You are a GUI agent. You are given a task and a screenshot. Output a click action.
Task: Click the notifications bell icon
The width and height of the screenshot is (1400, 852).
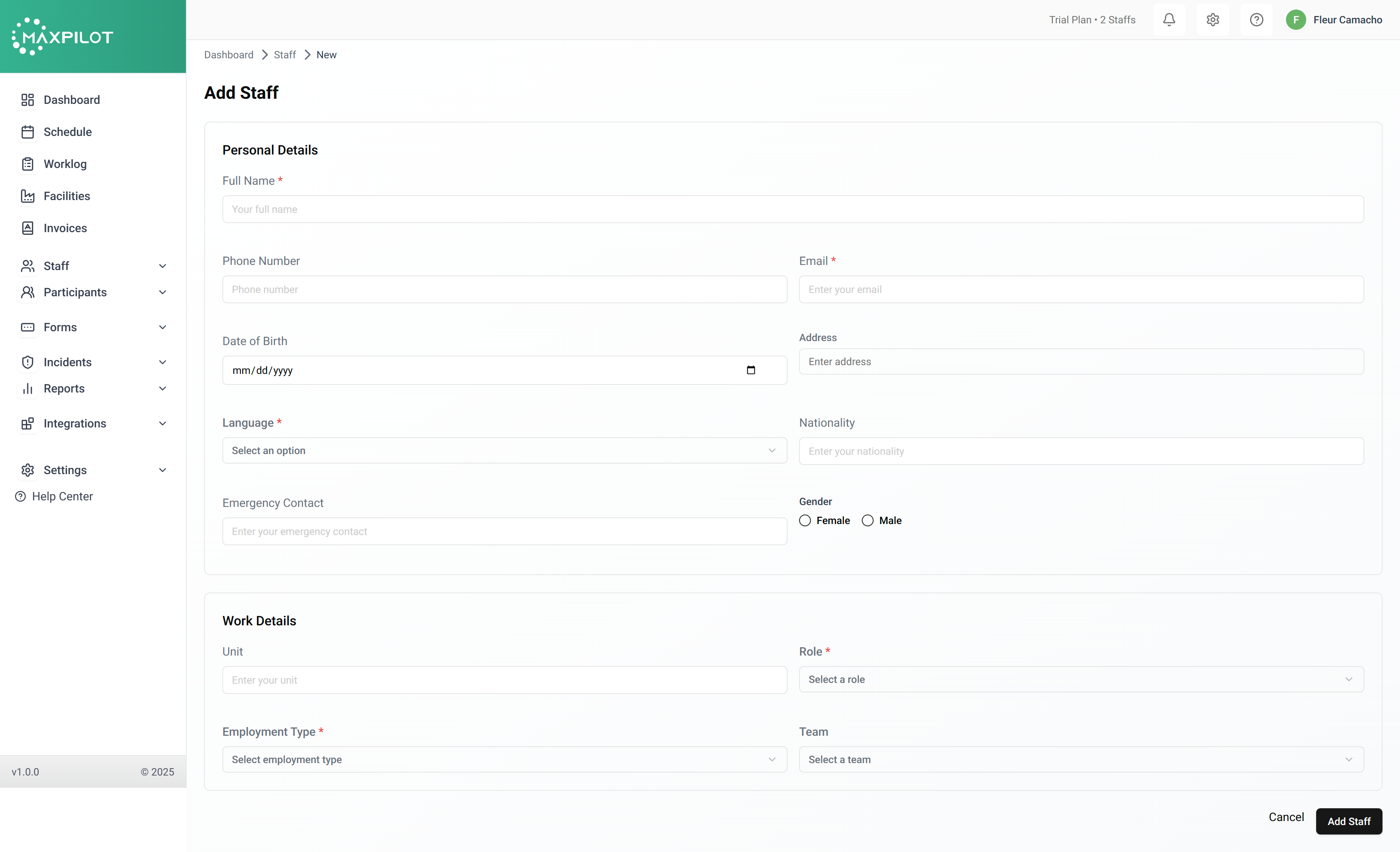(x=1169, y=20)
